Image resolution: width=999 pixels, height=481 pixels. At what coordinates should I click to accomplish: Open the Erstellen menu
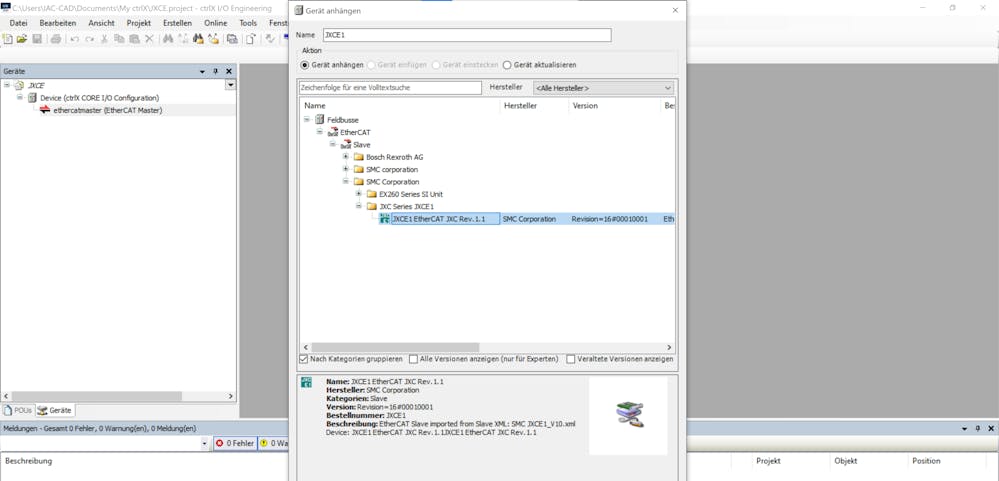tap(177, 23)
